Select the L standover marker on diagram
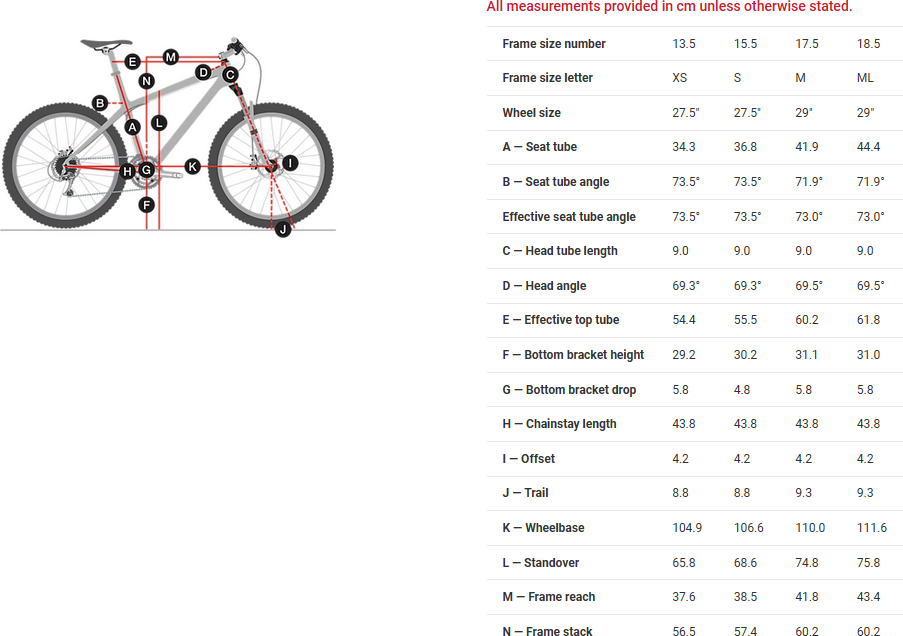This screenshot has width=903, height=636. (159, 122)
